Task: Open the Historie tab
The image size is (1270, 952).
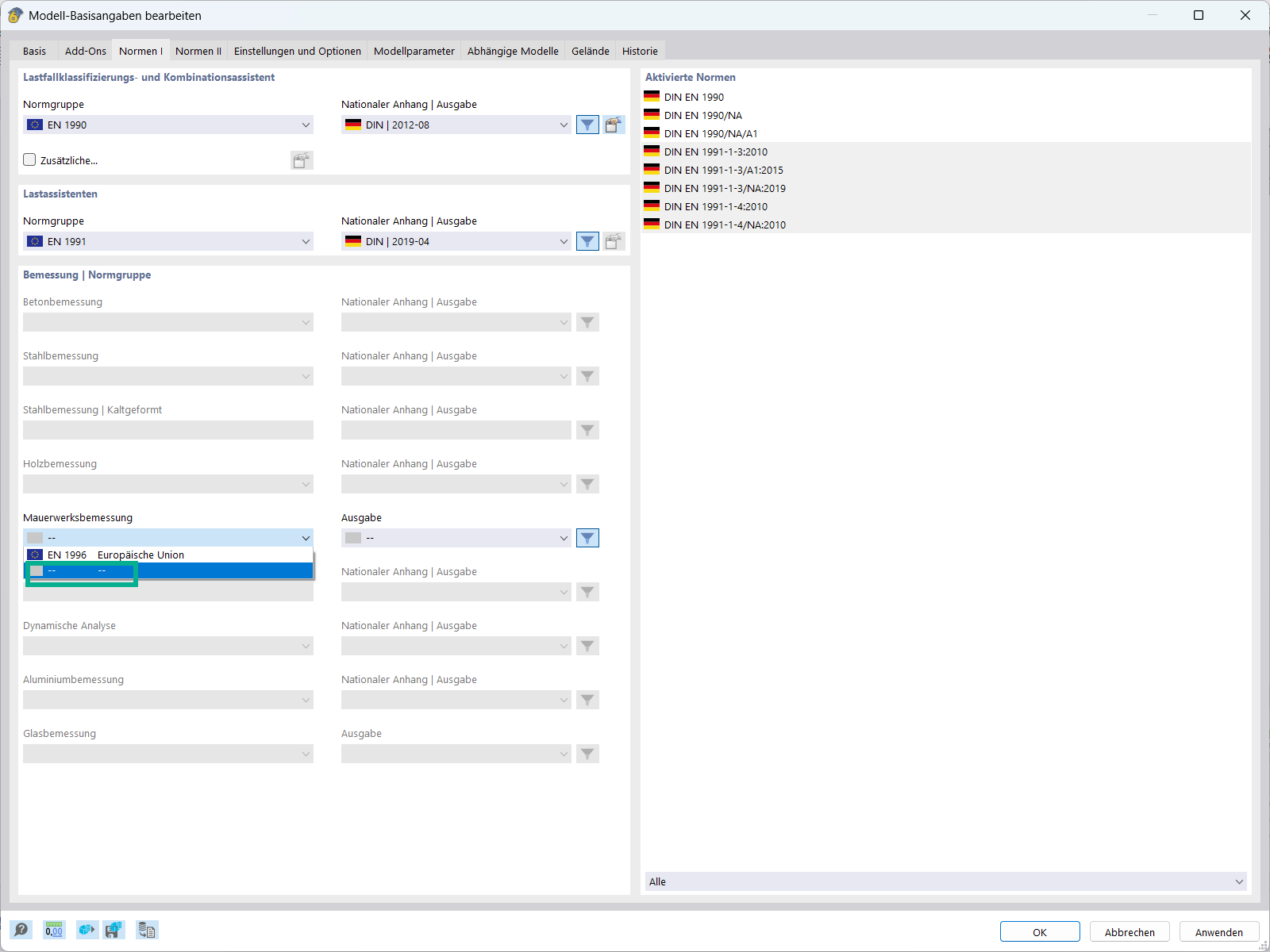Action: [x=640, y=51]
